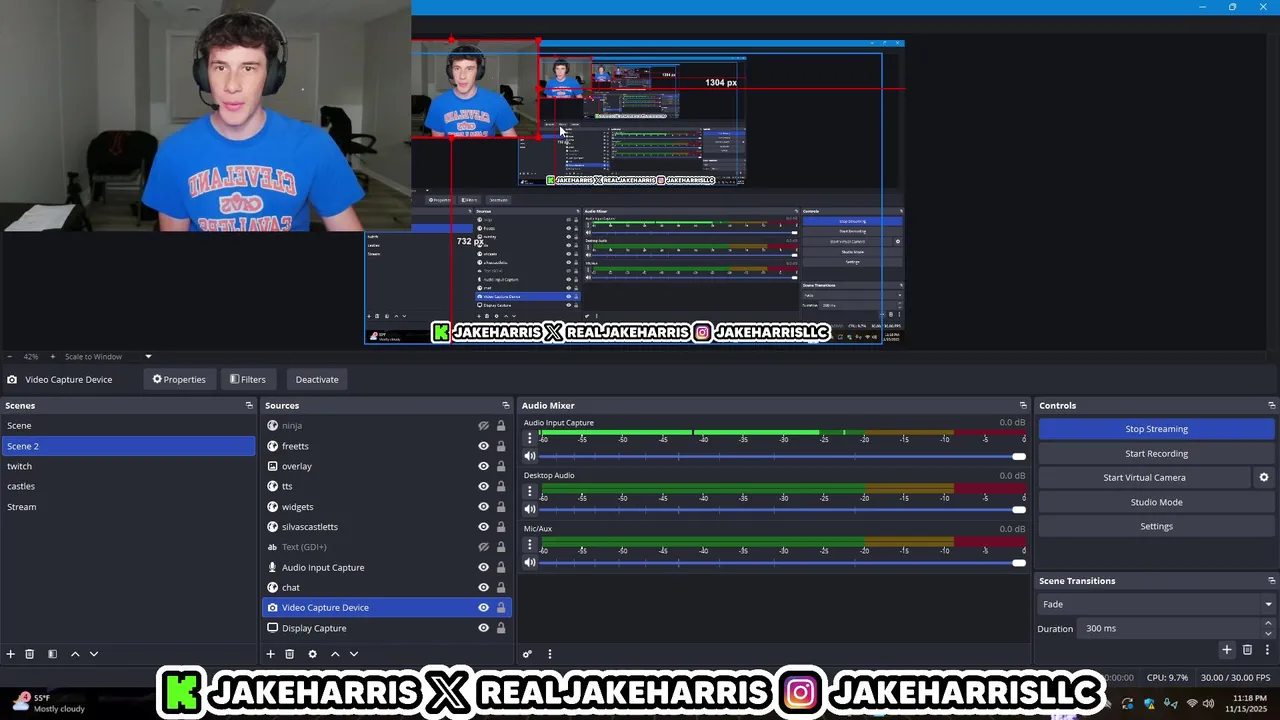Decrease transition duration with down arrow
The image size is (1280, 720).
[x=1268, y=633]
